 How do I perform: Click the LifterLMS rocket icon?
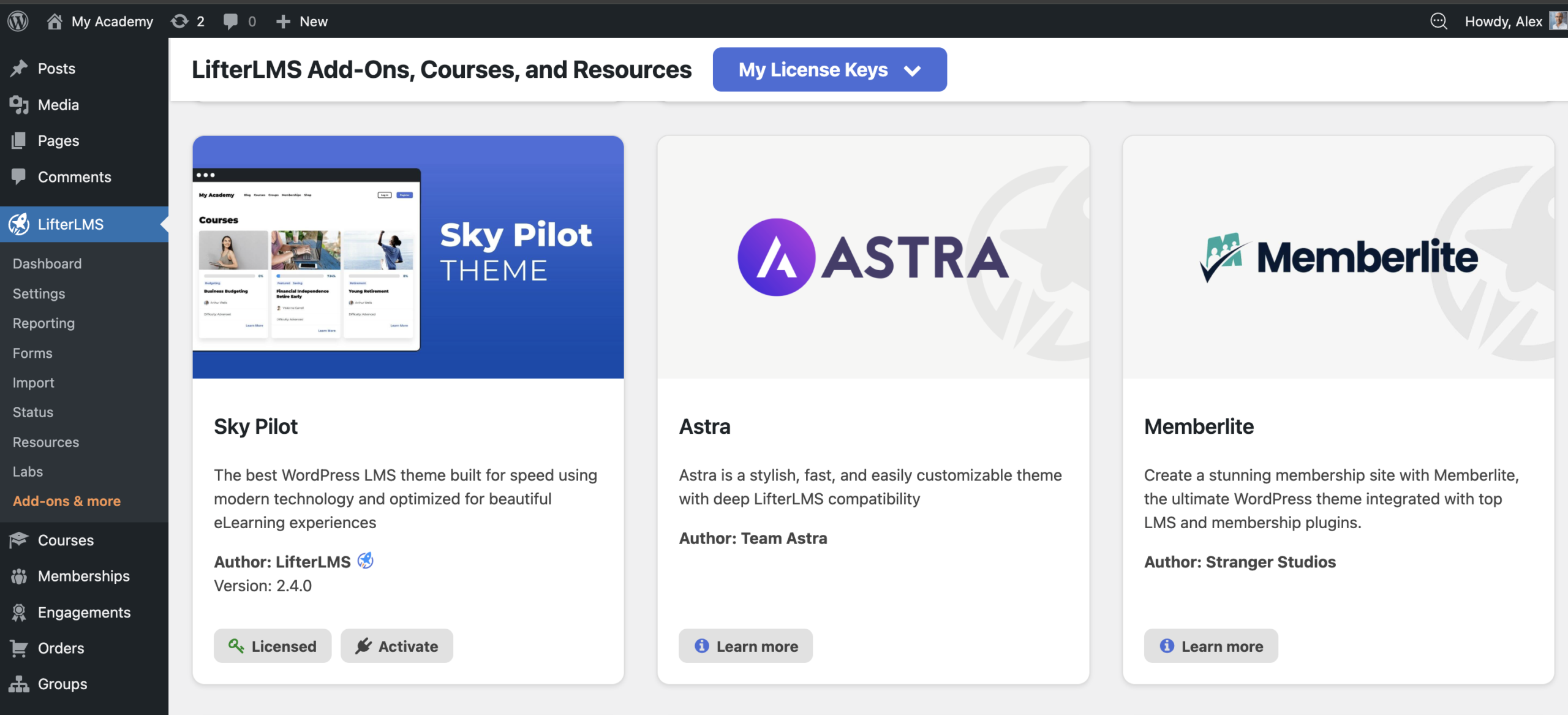(19, 224)
